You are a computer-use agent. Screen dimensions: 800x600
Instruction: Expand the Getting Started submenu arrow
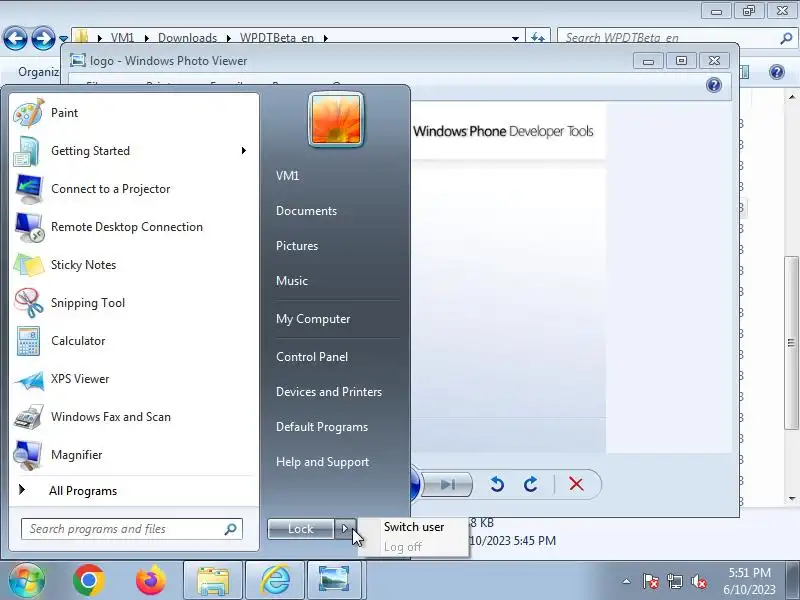click(244, 151)
